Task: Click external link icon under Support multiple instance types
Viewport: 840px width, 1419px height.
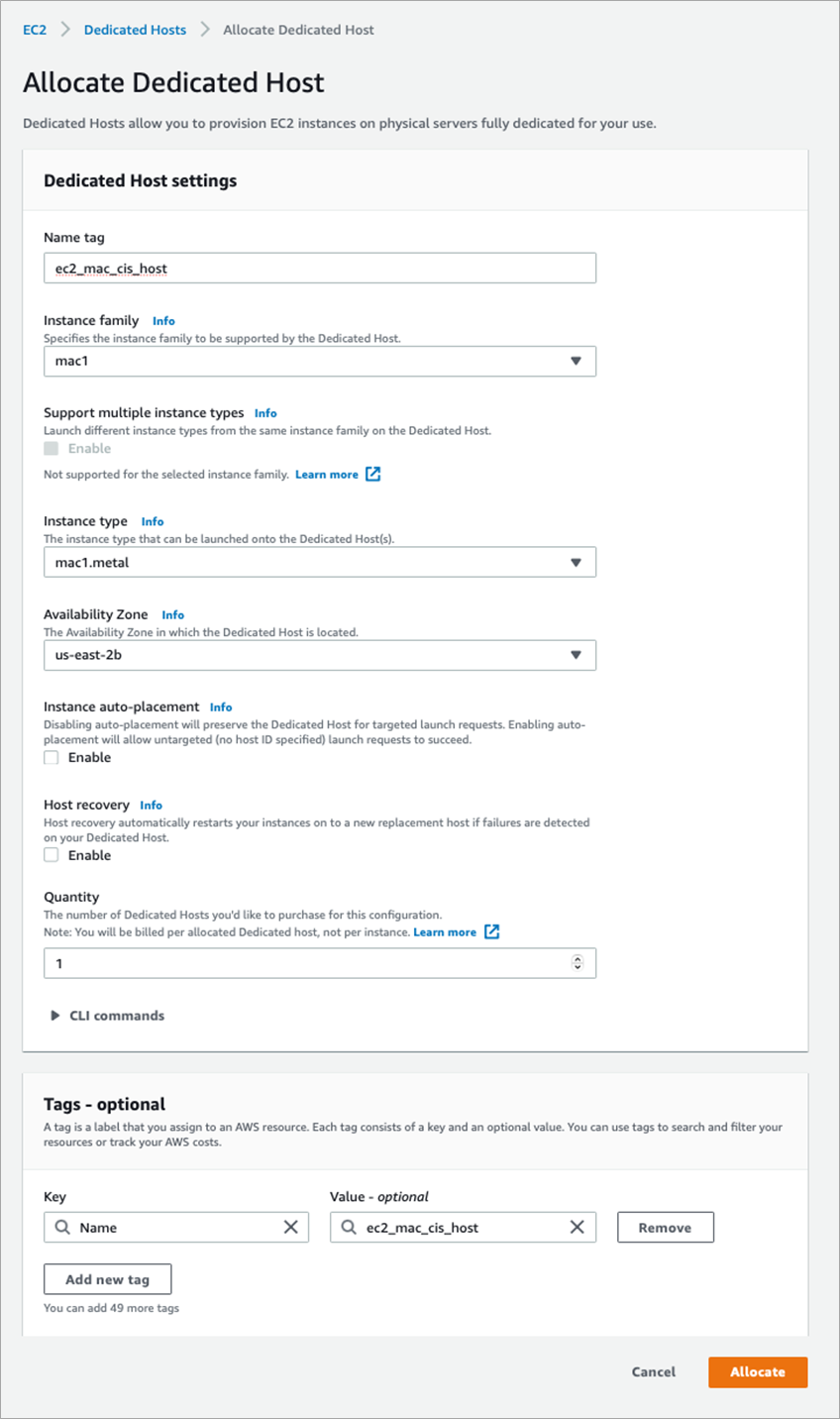Action: point(372,474)
